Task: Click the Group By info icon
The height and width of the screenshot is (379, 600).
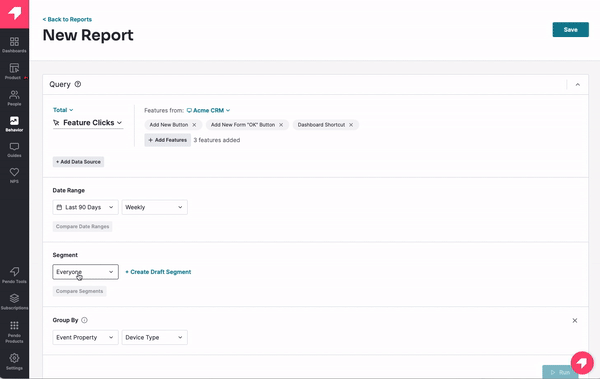Action: [85, 320]
